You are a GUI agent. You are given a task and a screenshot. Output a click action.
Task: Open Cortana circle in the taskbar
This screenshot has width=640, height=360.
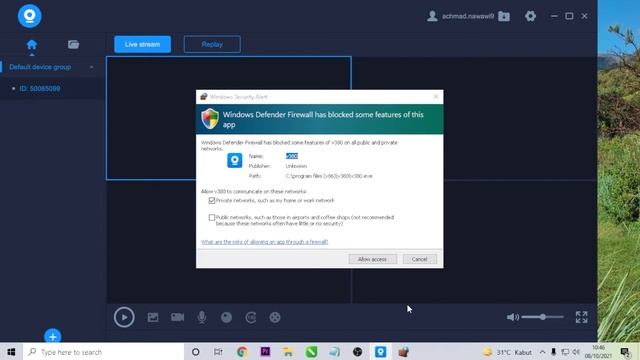[x=196, y=352]
